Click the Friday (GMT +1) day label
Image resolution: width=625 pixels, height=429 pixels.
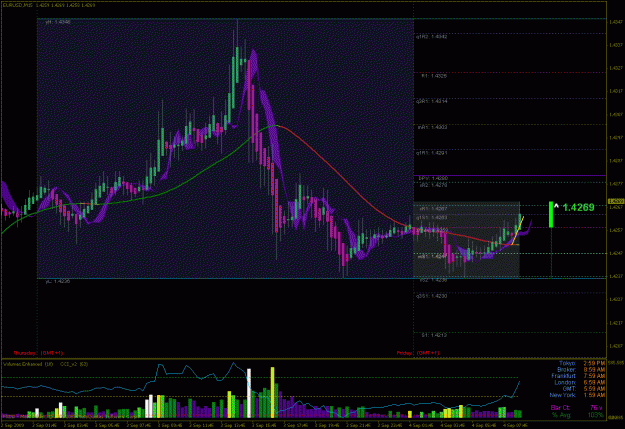(x=418, y=353)
